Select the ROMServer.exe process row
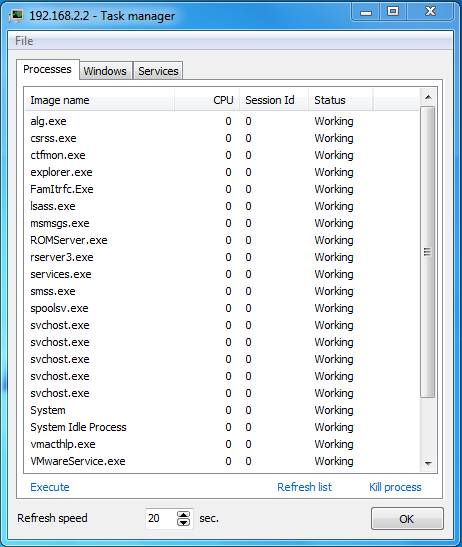Viewport: 462px width, 547px height. point(222,240)
